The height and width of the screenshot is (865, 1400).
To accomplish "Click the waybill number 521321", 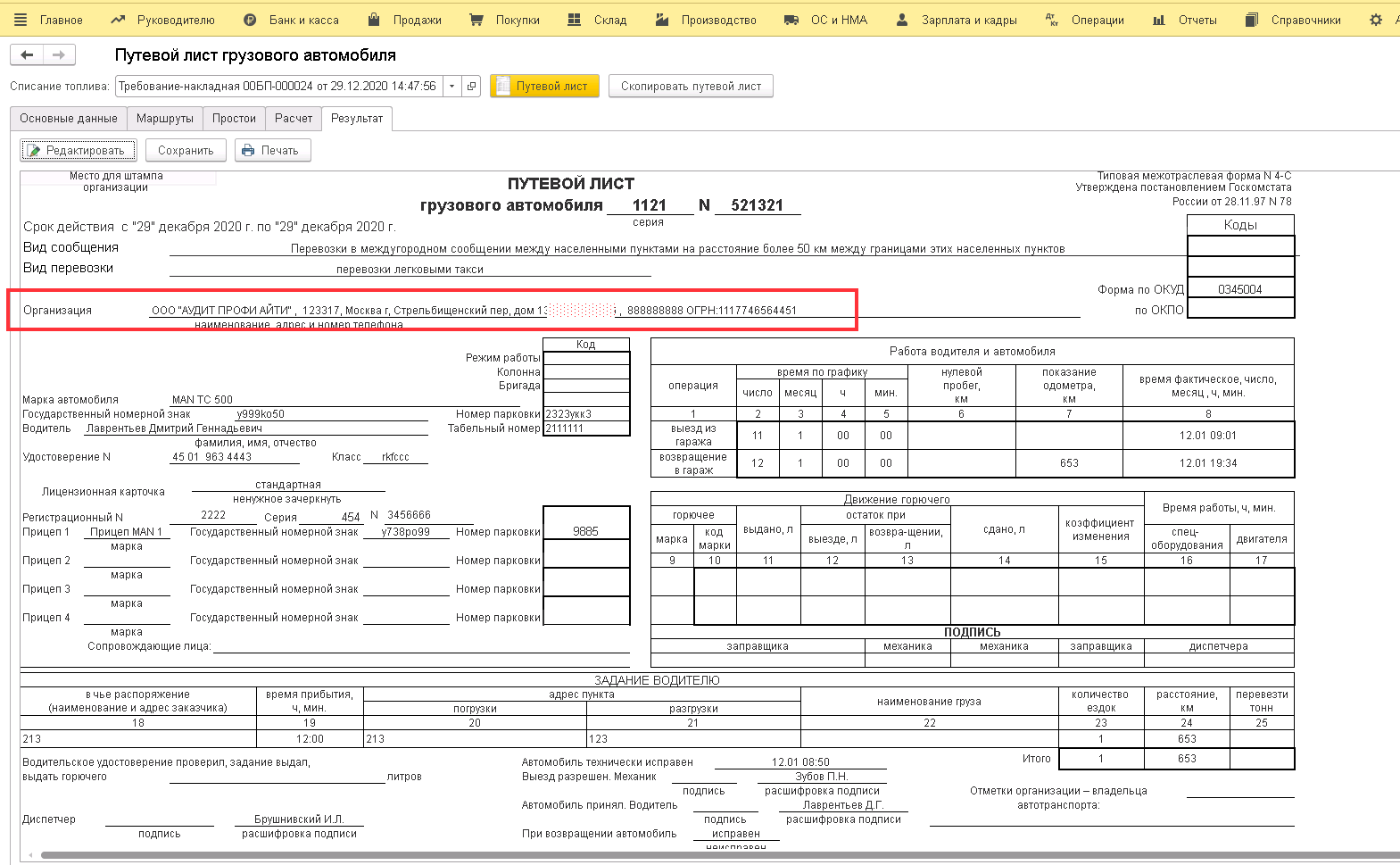I will [x=757, y=205].
